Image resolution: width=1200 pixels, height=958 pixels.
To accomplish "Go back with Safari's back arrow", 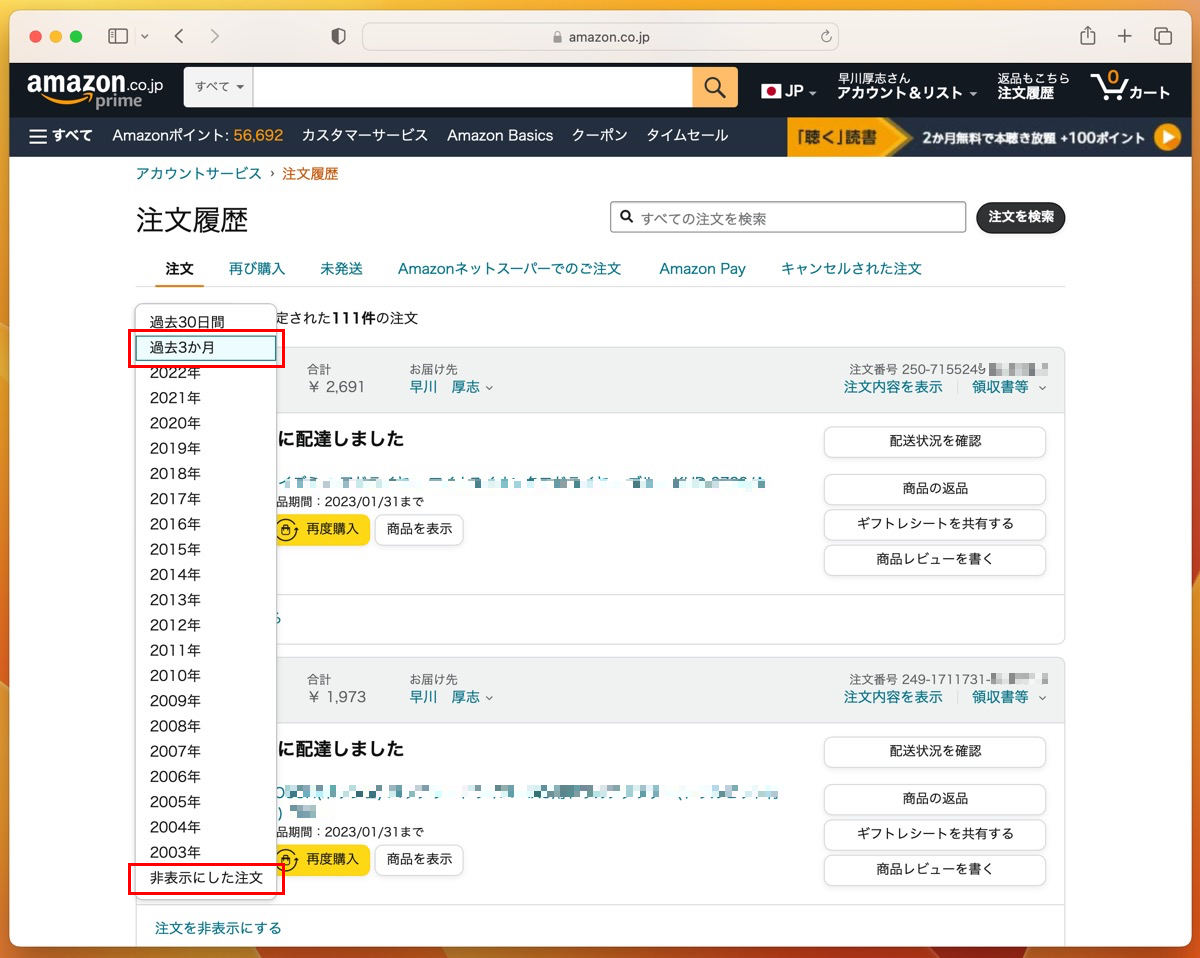I will coord(179,36).
